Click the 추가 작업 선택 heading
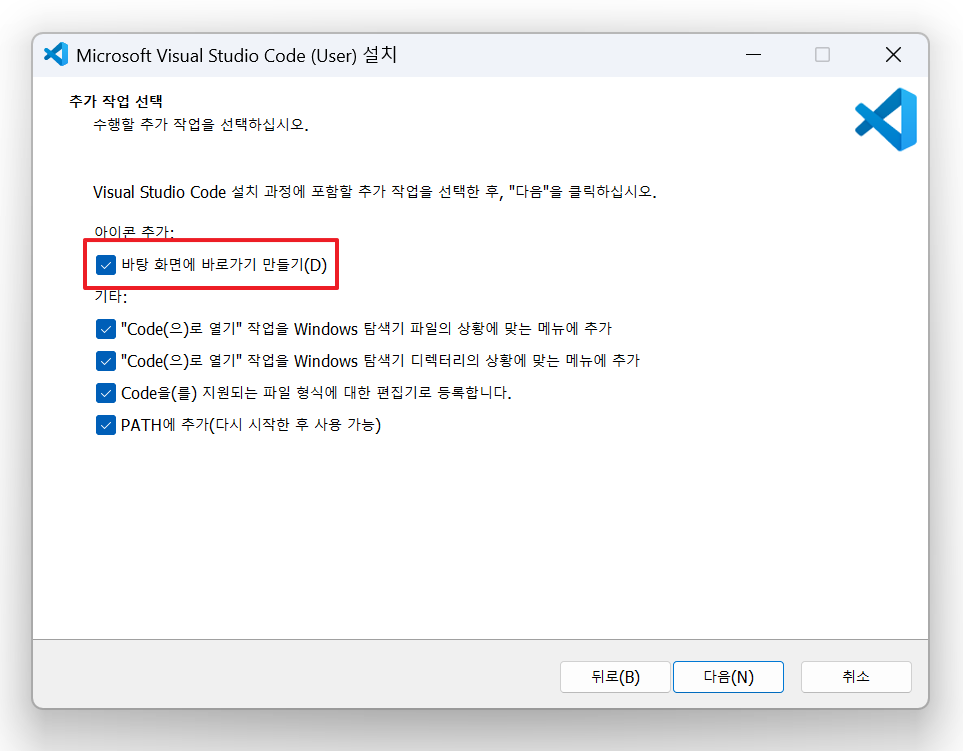This screenshot has width=963, height=751. tap(116, 102)
